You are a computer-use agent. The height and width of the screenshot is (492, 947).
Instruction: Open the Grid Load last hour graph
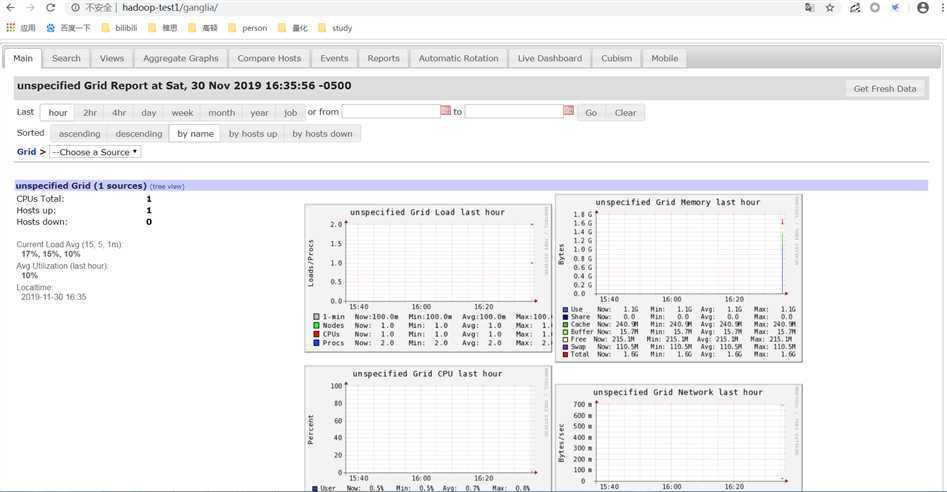pyautogui.click(x=428, y=278)
